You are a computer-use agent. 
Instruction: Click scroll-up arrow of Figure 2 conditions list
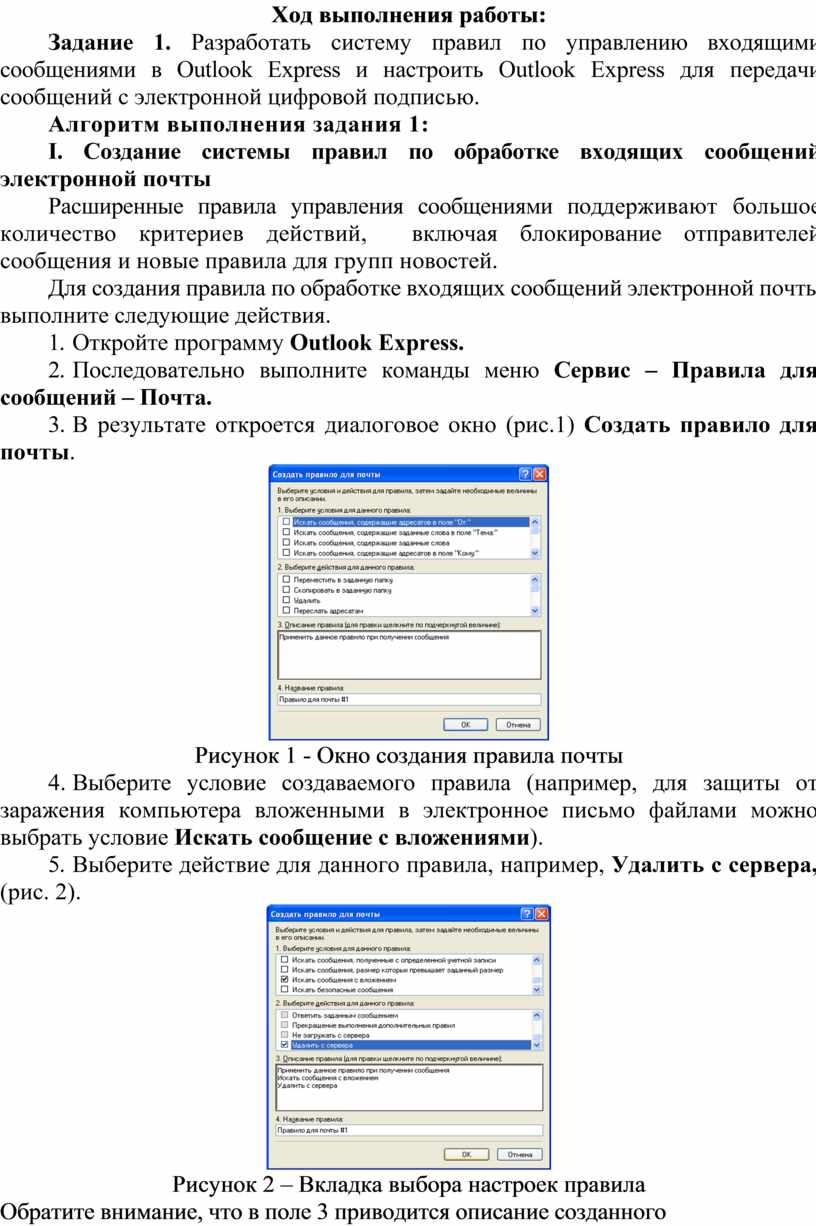(536, 960)
